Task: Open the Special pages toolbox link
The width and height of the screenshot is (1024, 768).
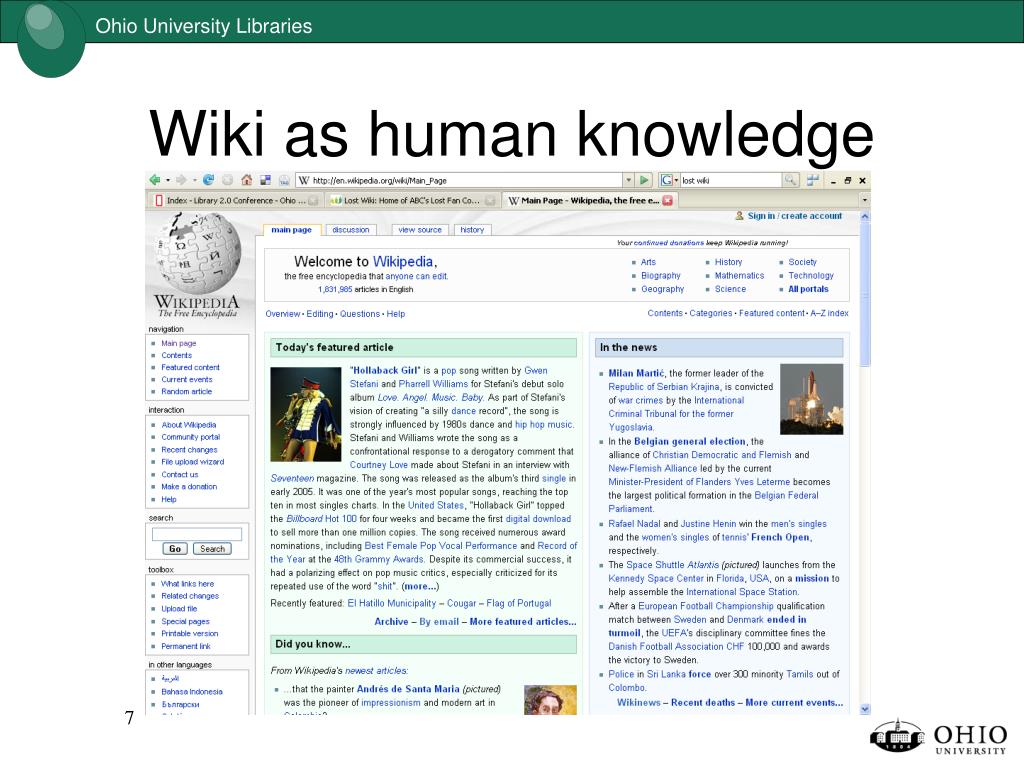Action: tap(185, 621)
